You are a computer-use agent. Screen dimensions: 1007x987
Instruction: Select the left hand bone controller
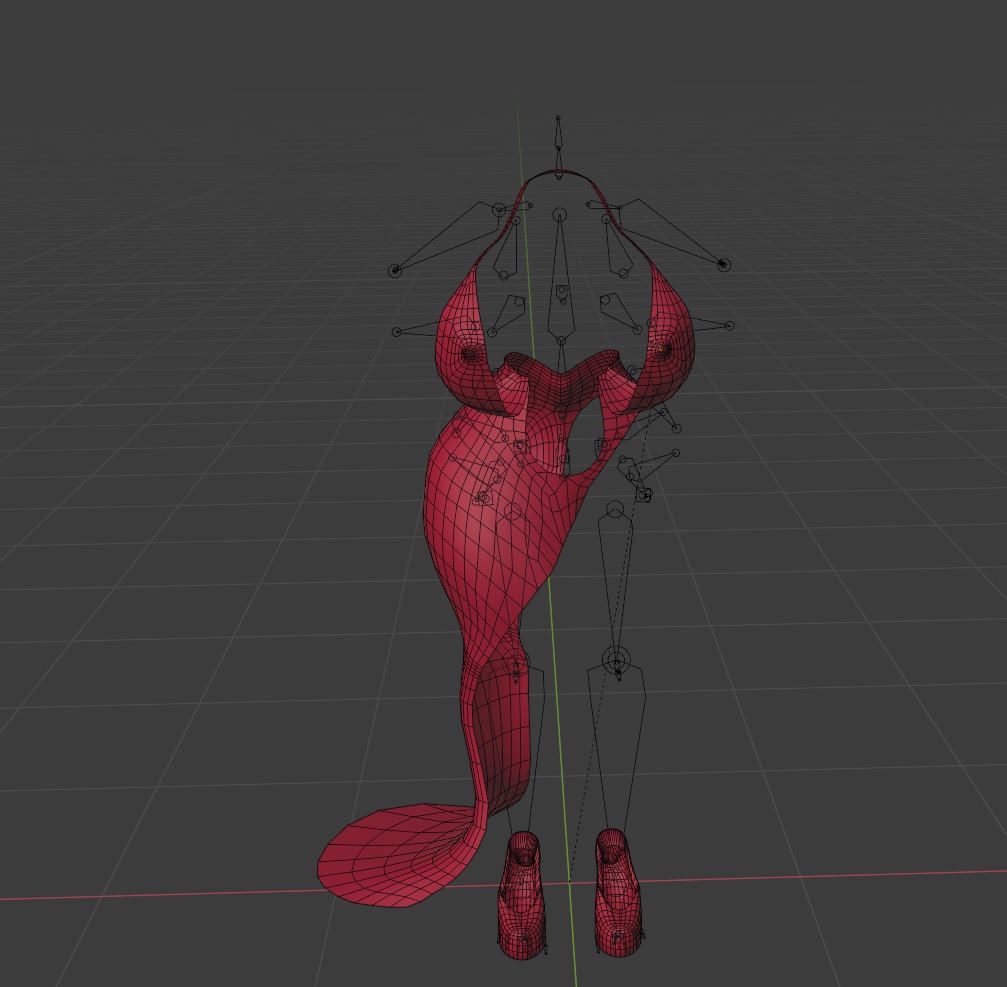click(395, 270)
